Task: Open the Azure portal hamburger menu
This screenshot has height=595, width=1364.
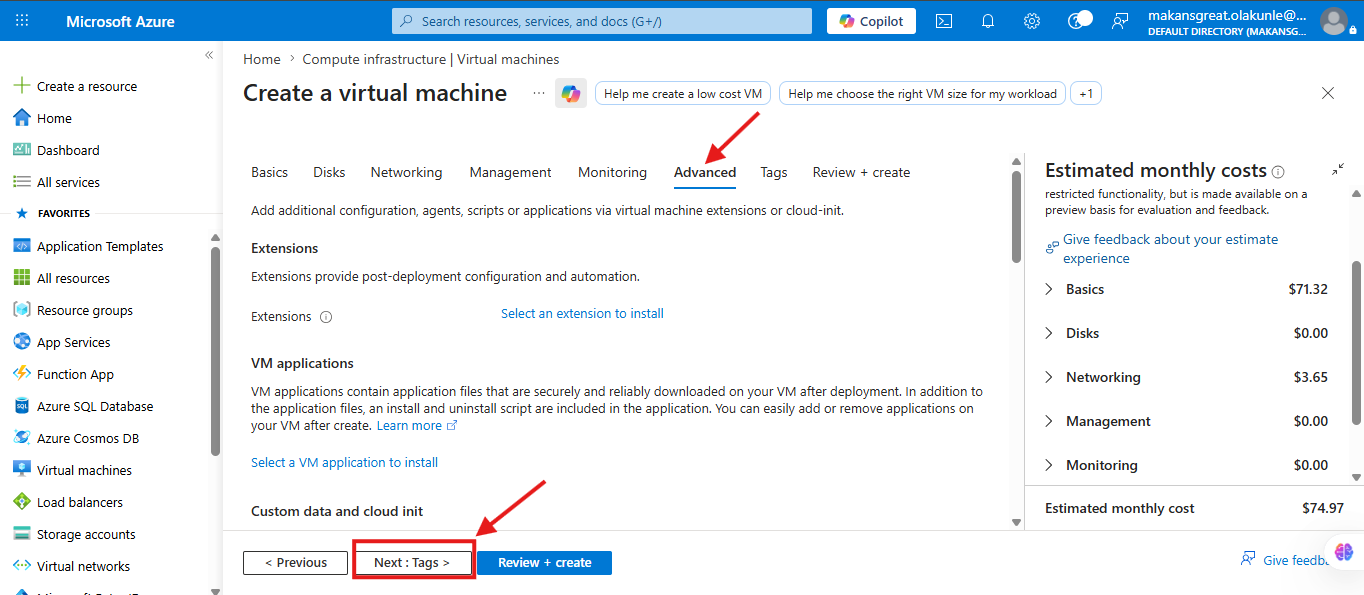Action: 23,21
